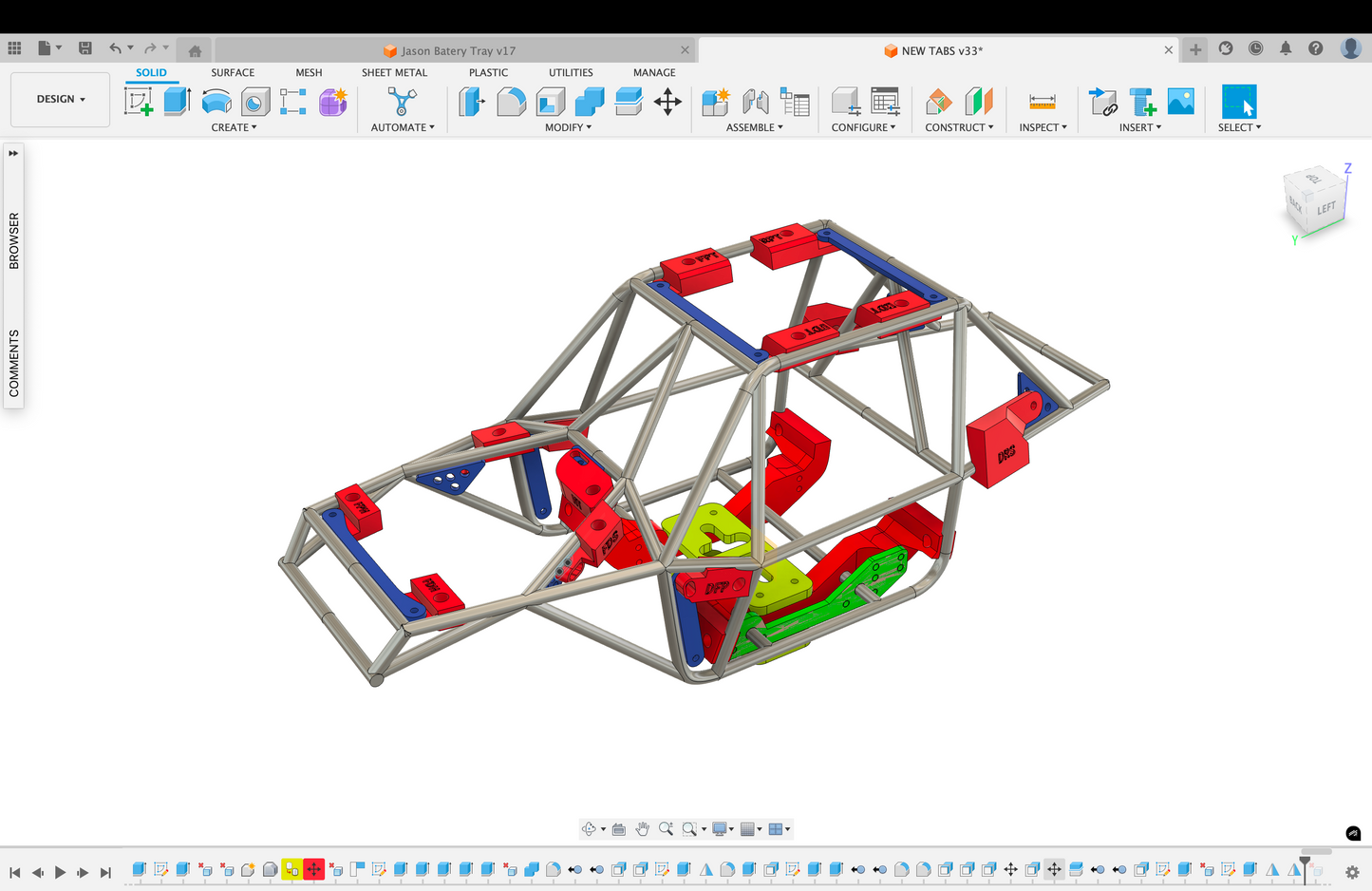Expand the MODIFY dropdown menu
Viewport: 1372px width, 891px height.
click(x=568, y=127)
